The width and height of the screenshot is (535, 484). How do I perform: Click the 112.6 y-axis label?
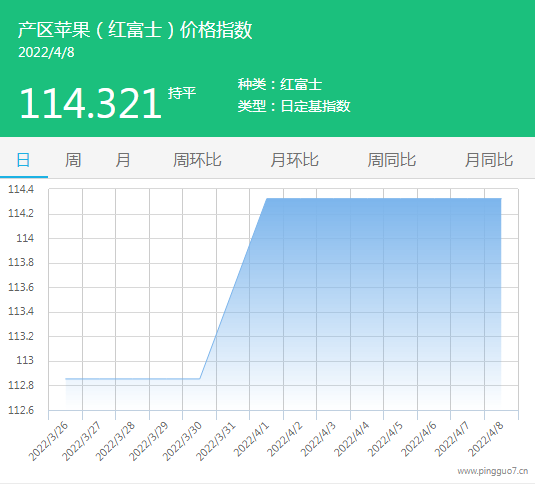(x=21, y=410)
